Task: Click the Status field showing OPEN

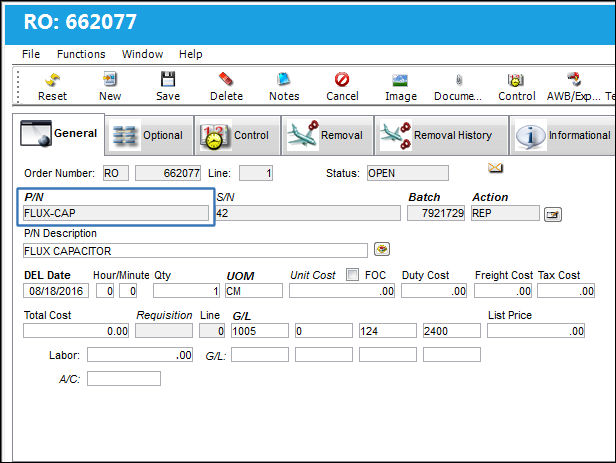Action: (x=408, y=173)
